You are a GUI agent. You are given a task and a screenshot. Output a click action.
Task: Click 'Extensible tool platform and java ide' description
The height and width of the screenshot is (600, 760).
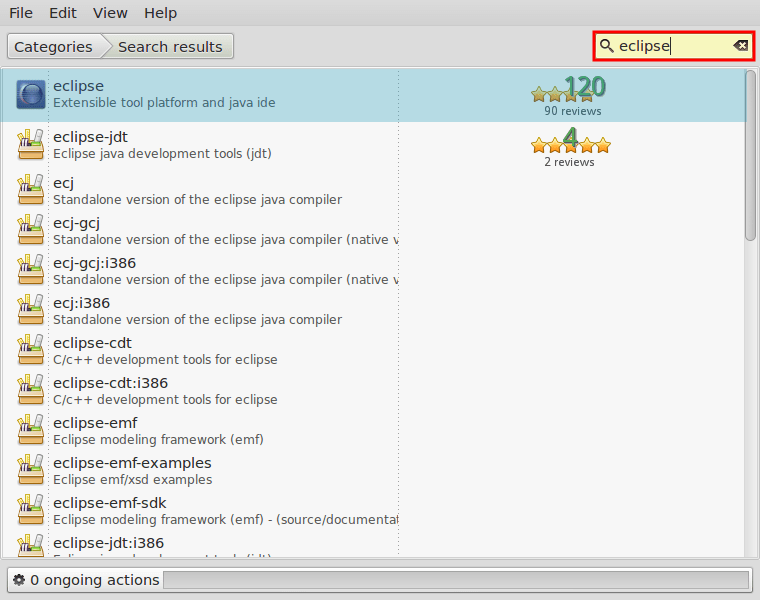click(164, 103)
